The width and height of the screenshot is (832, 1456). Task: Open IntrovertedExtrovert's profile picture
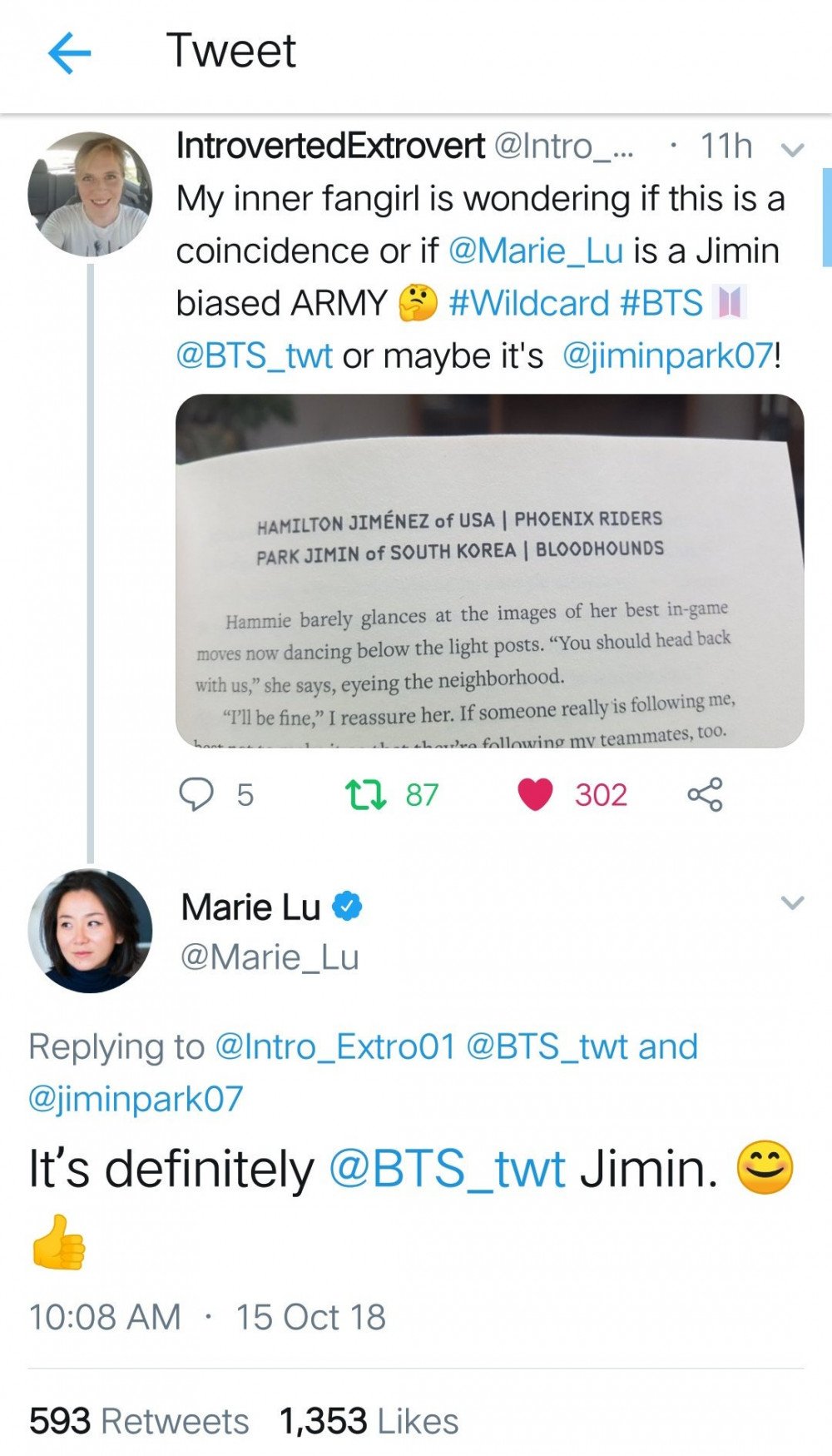[x=90, y=193]
